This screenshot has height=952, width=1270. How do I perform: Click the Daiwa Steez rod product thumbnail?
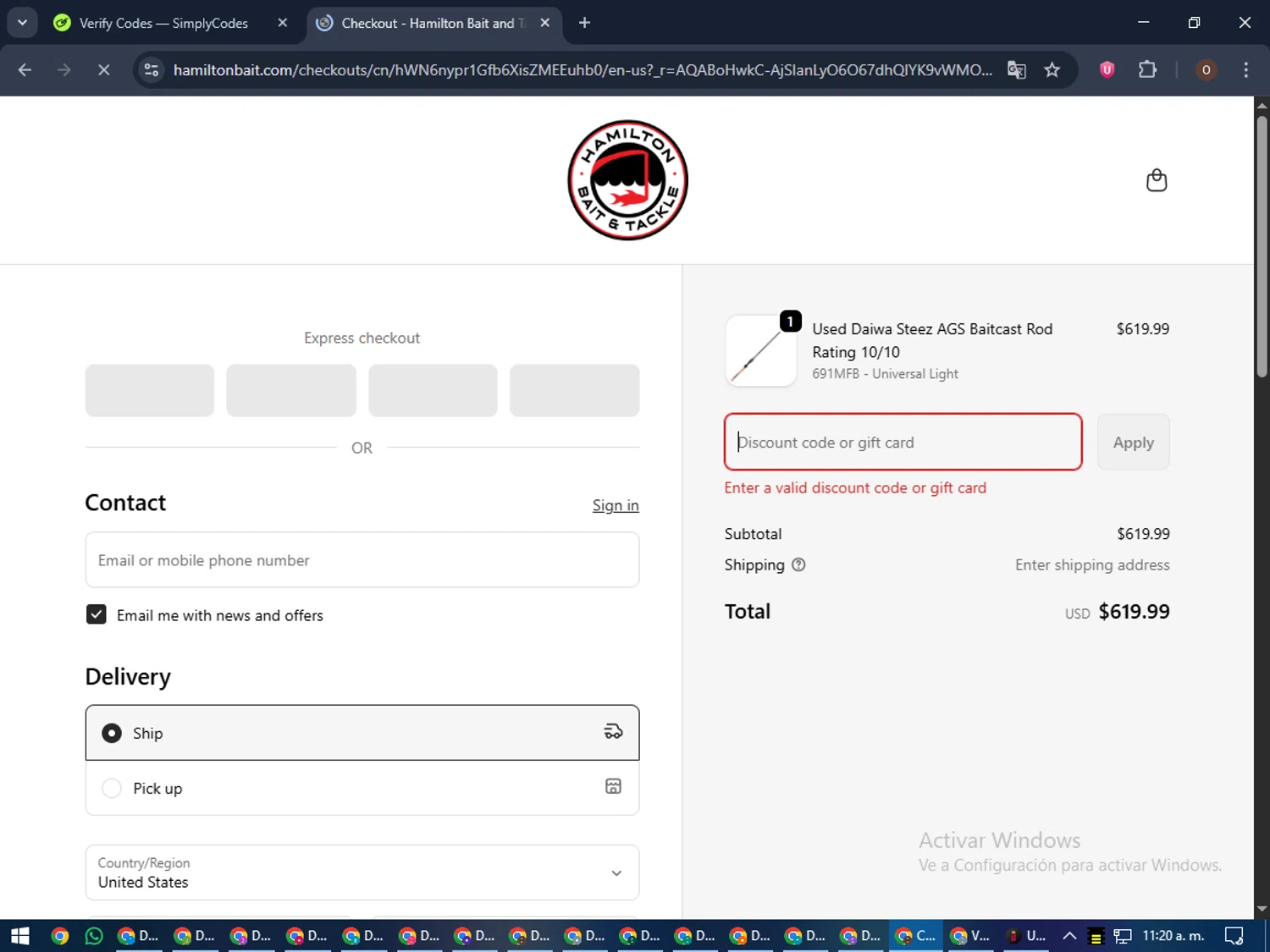[x=761, y=350]
